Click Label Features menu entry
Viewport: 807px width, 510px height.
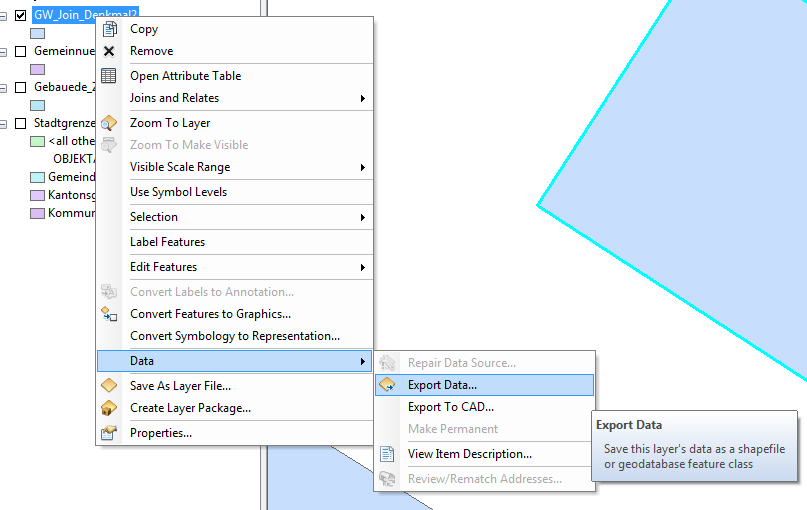167,242
